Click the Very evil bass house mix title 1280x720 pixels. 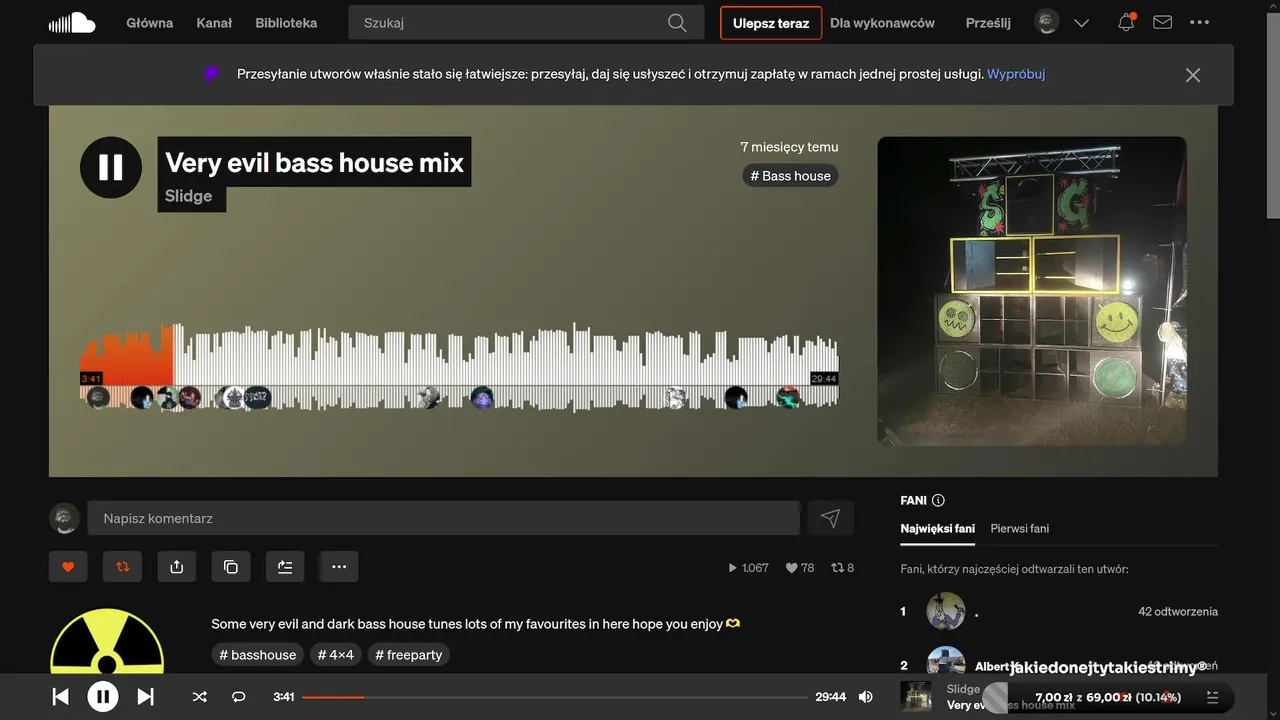(x=315, y=163)
